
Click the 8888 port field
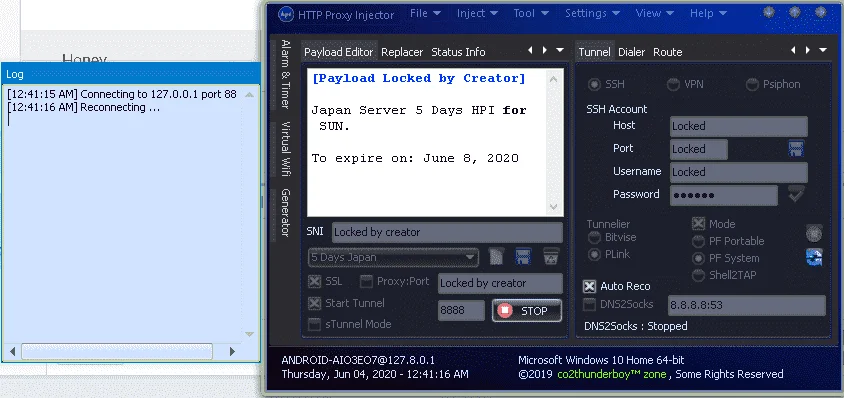(461, 311)
